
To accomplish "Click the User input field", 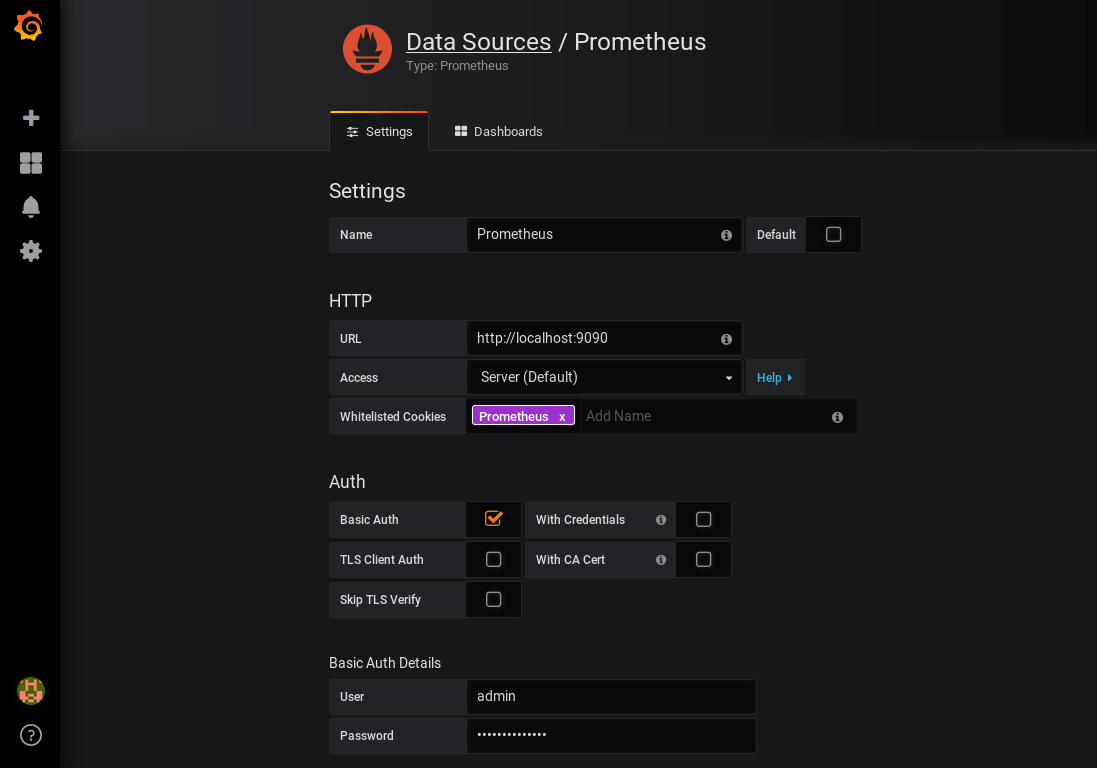I will point(611,697).
